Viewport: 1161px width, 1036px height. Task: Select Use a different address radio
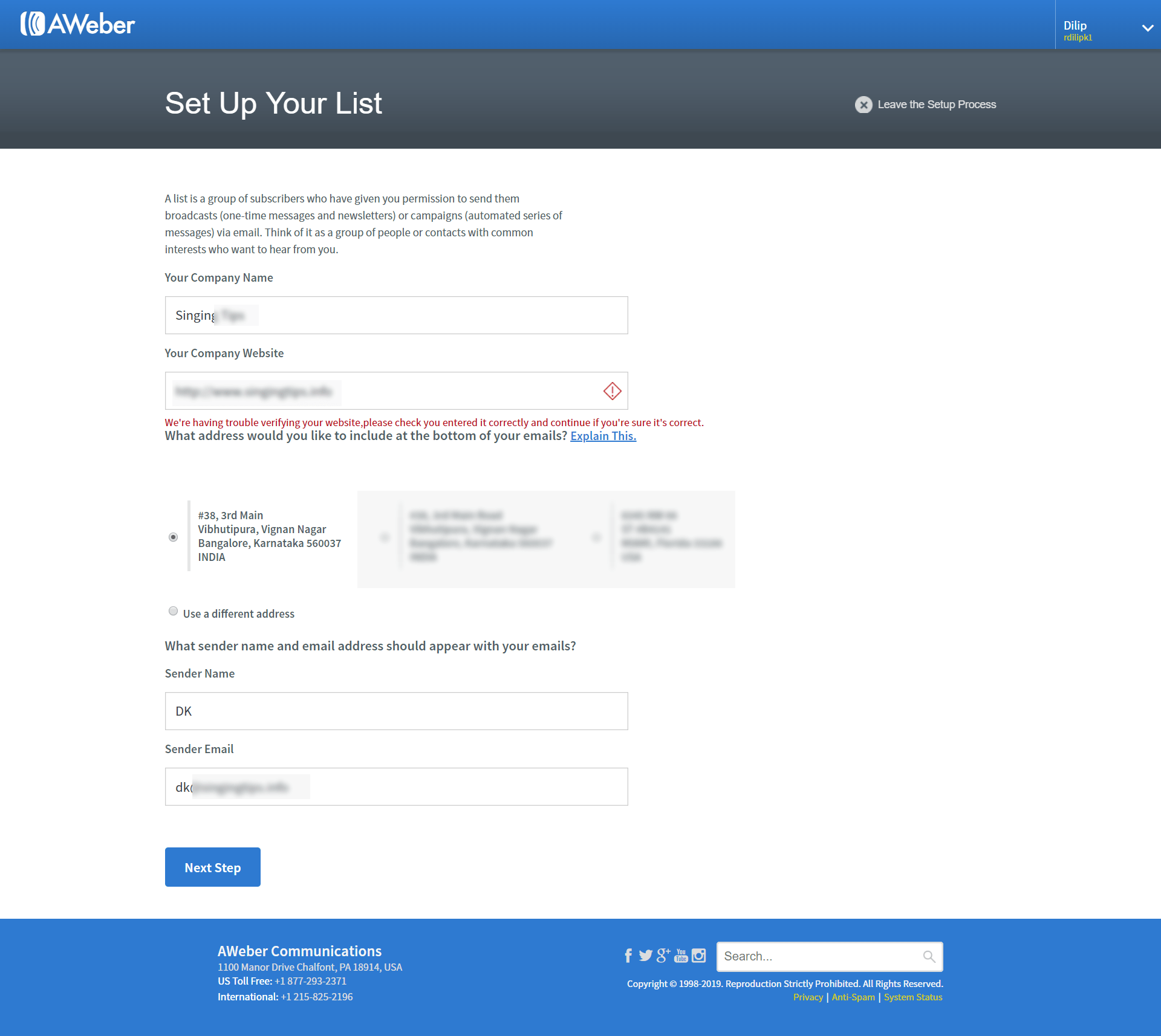[173, 611]
